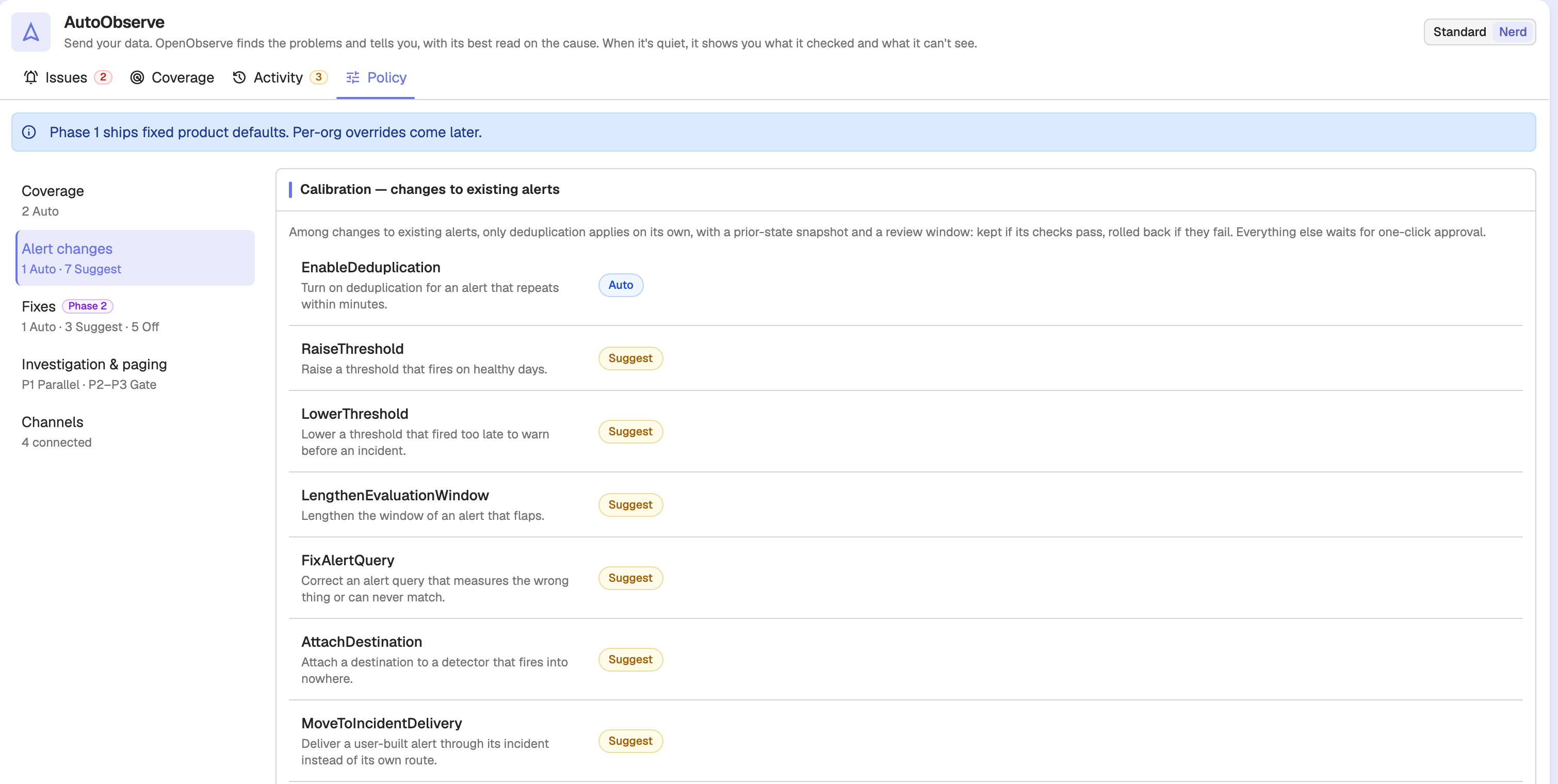Click the 'P1 Parallel · P2–P3 Gate' text
The width and height of the screenshot is (1558, 784).
[89, 384]
